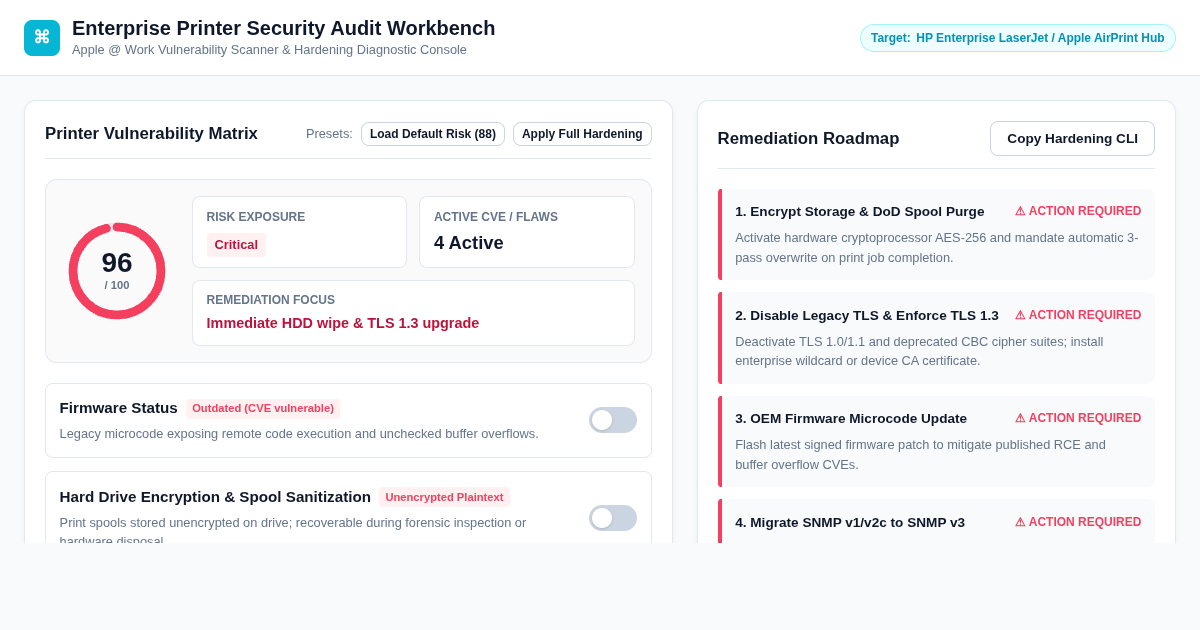Open step '1. Encrypt Storage & DoD Spool Purge'
The image size is (1200, 630).
tap(936, 234)
